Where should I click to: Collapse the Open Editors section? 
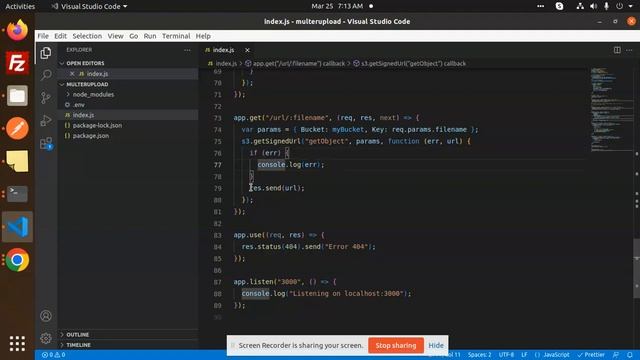tap(85, 63)
